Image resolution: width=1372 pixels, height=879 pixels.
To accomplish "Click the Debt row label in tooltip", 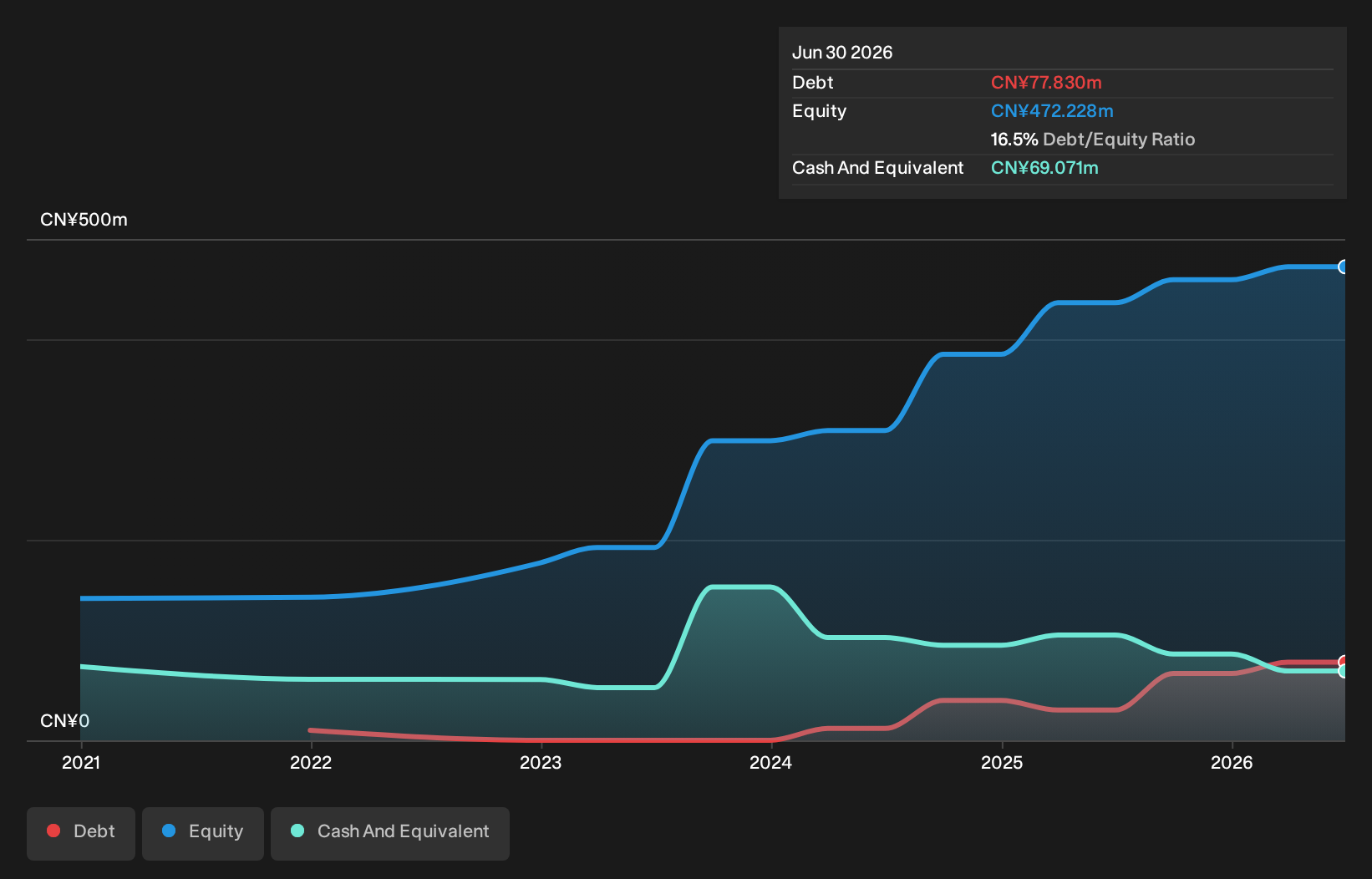I will point(813,83).
